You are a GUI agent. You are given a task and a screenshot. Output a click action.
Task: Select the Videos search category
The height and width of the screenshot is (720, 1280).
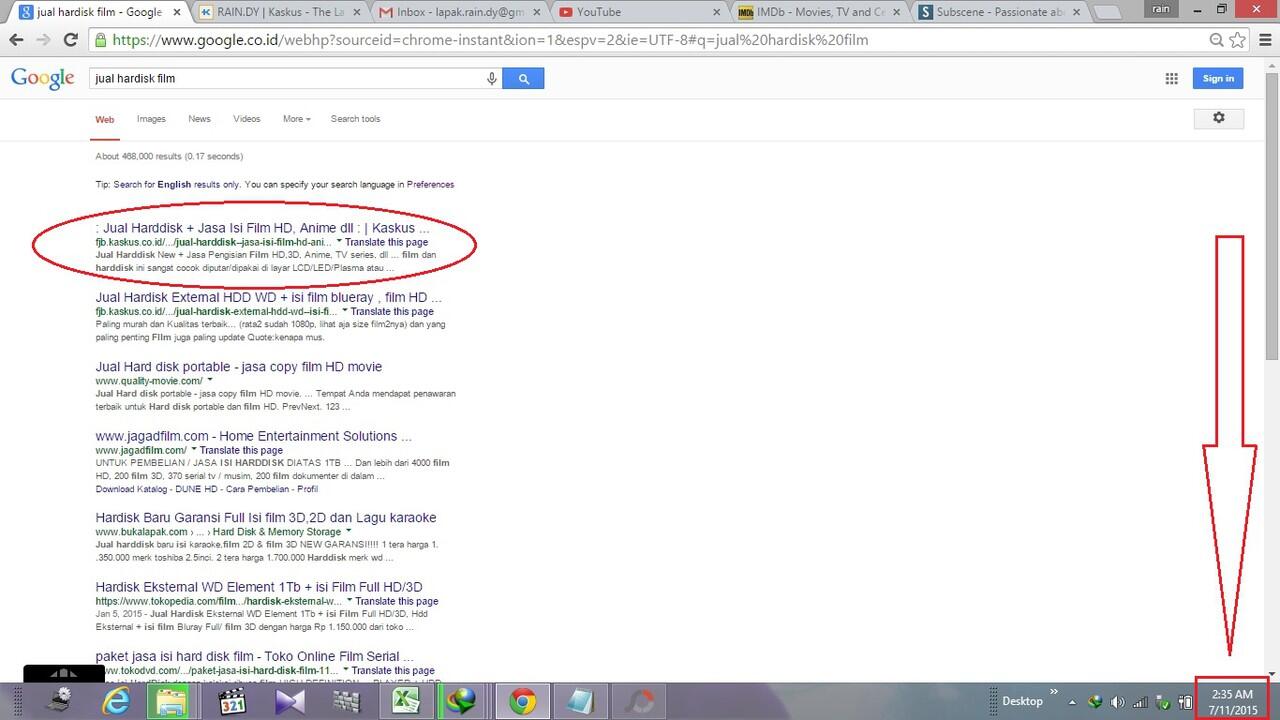point(246,118)
